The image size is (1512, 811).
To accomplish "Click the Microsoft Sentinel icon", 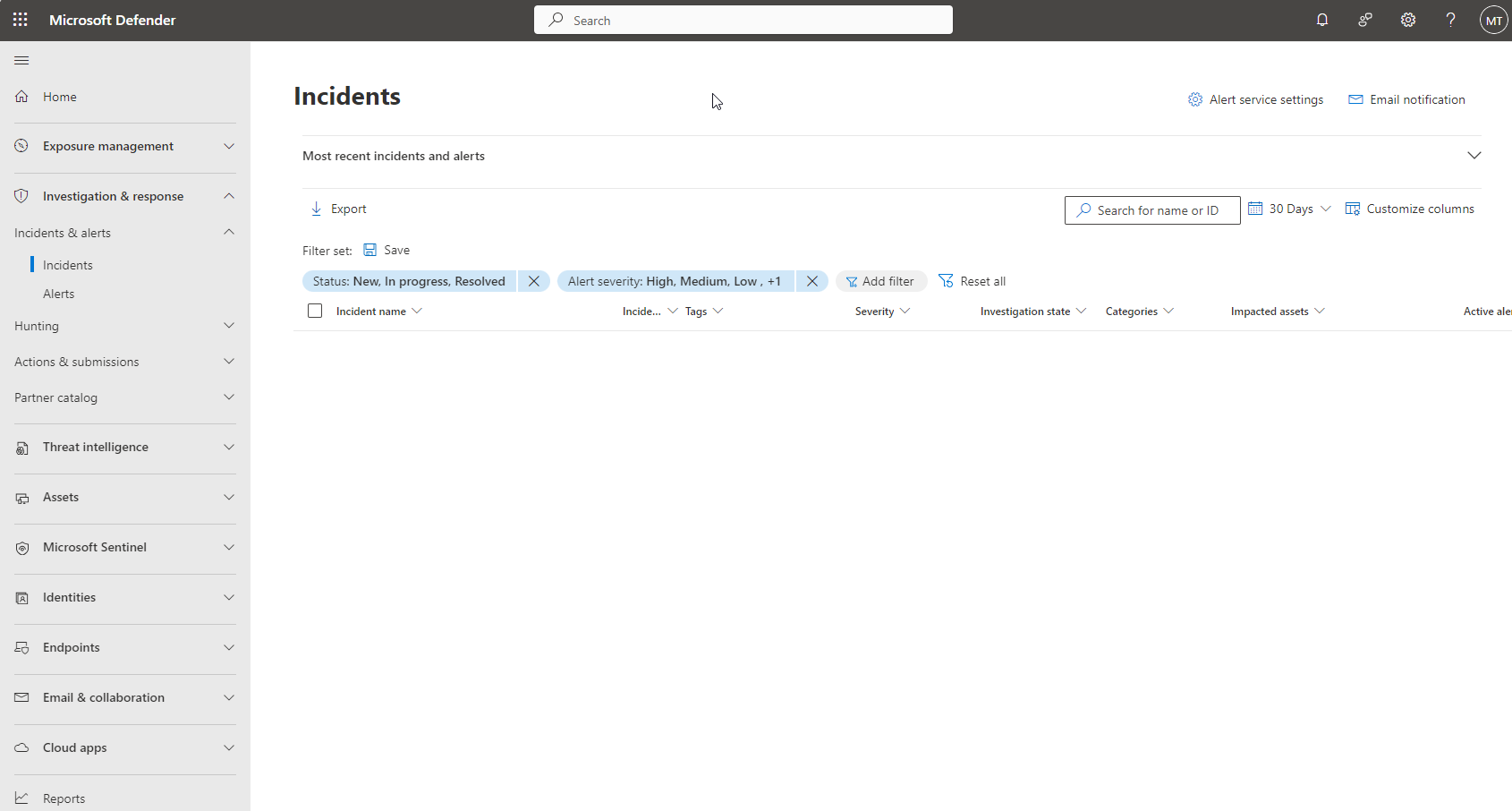I will [21, 547].
